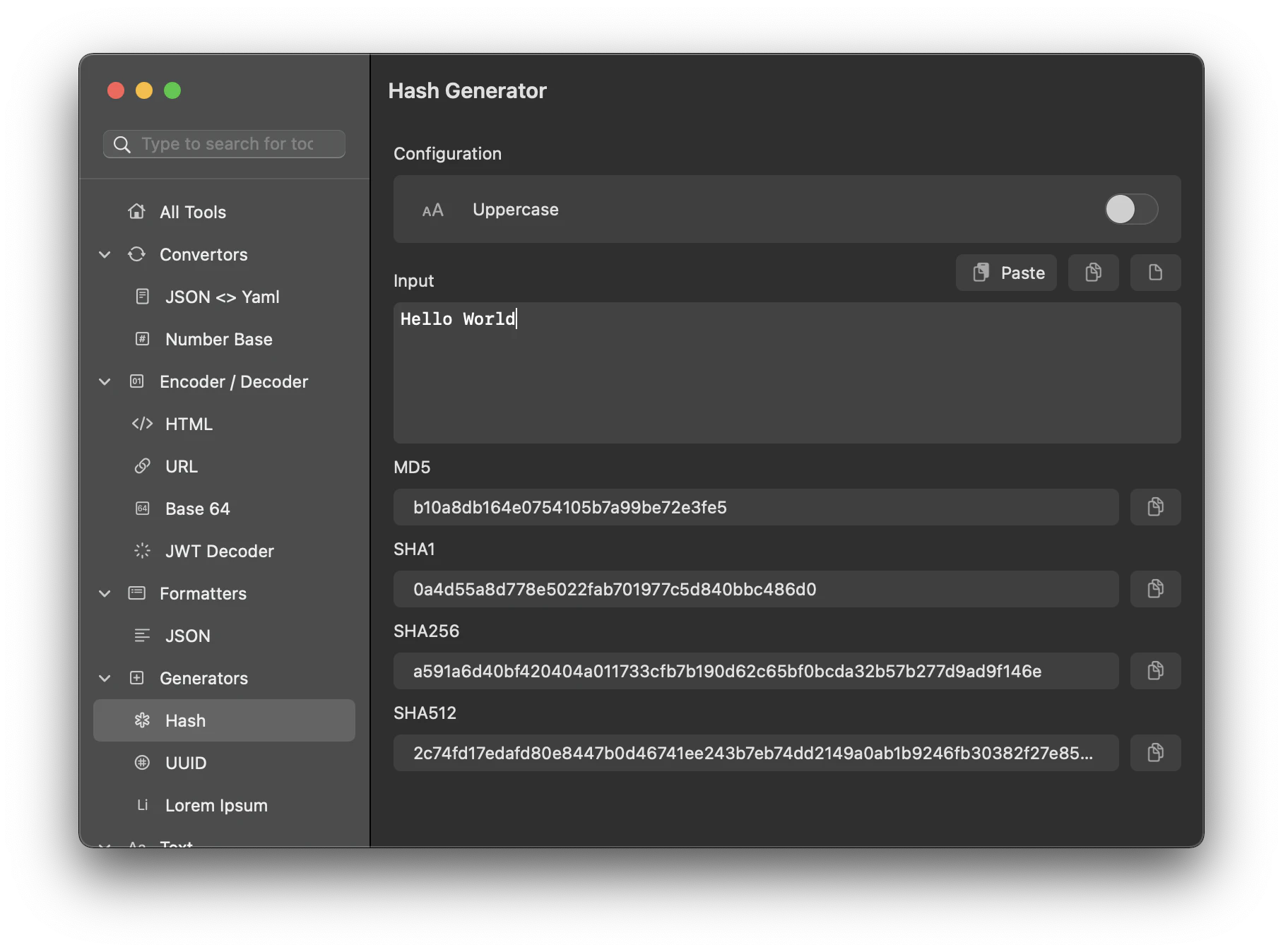Click the house icon beside All Tools
The height and width of the screenshot is (952, 1283).
click(136, 212)
